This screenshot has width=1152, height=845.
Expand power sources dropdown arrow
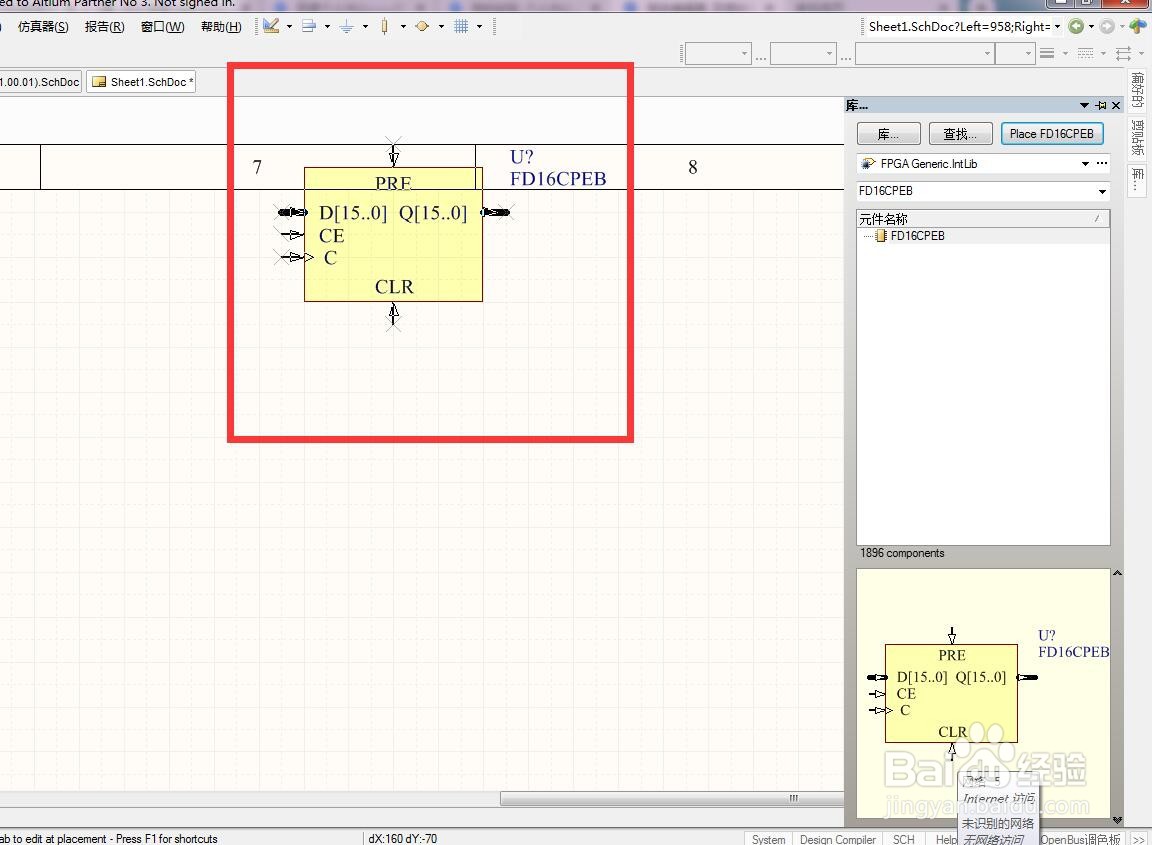pyautogui.click(x=365, y=26)
